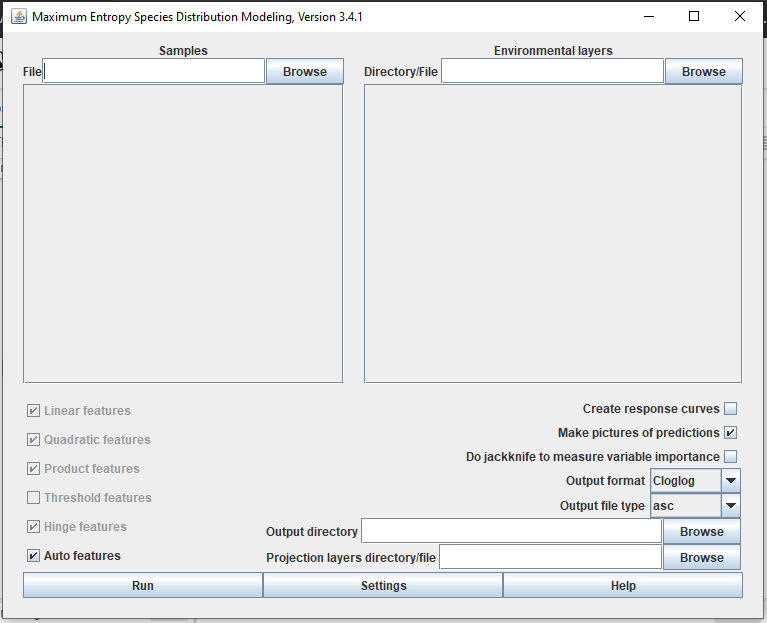
Task: Browse for Environmental layers directory
Action: pos(703,71)
